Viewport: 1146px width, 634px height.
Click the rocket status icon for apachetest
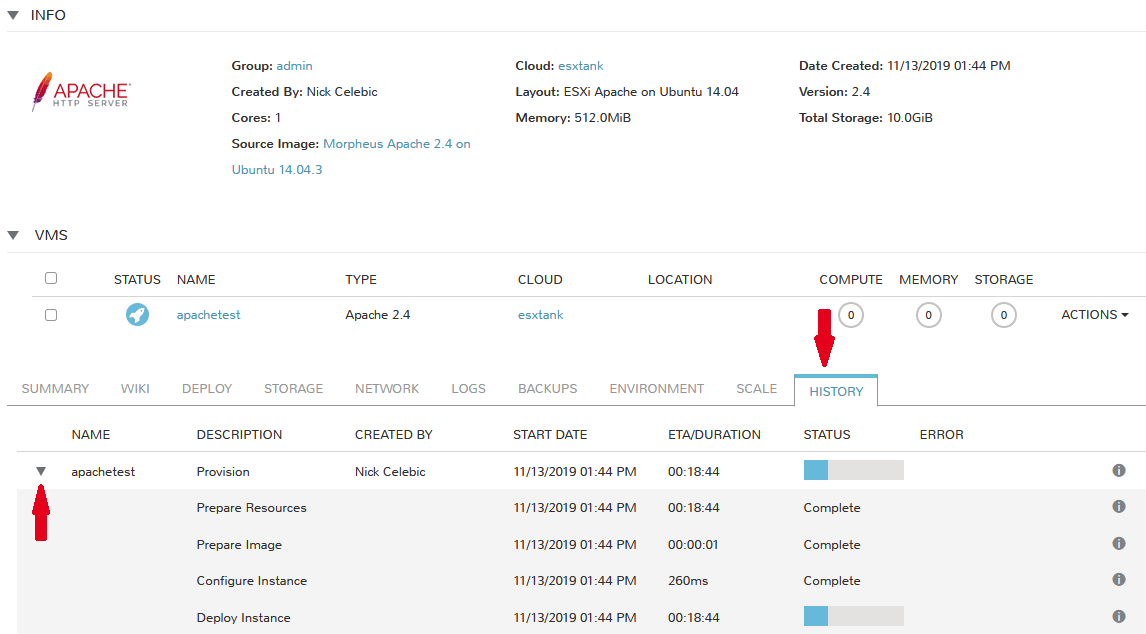137,315
